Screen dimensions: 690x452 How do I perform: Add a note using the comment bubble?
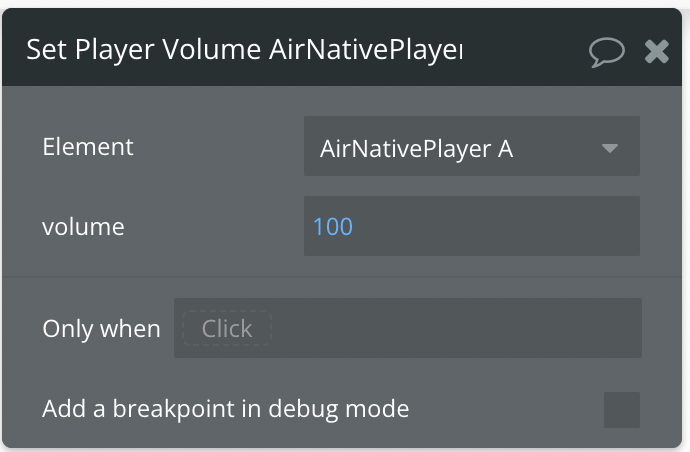pos(606,52)
